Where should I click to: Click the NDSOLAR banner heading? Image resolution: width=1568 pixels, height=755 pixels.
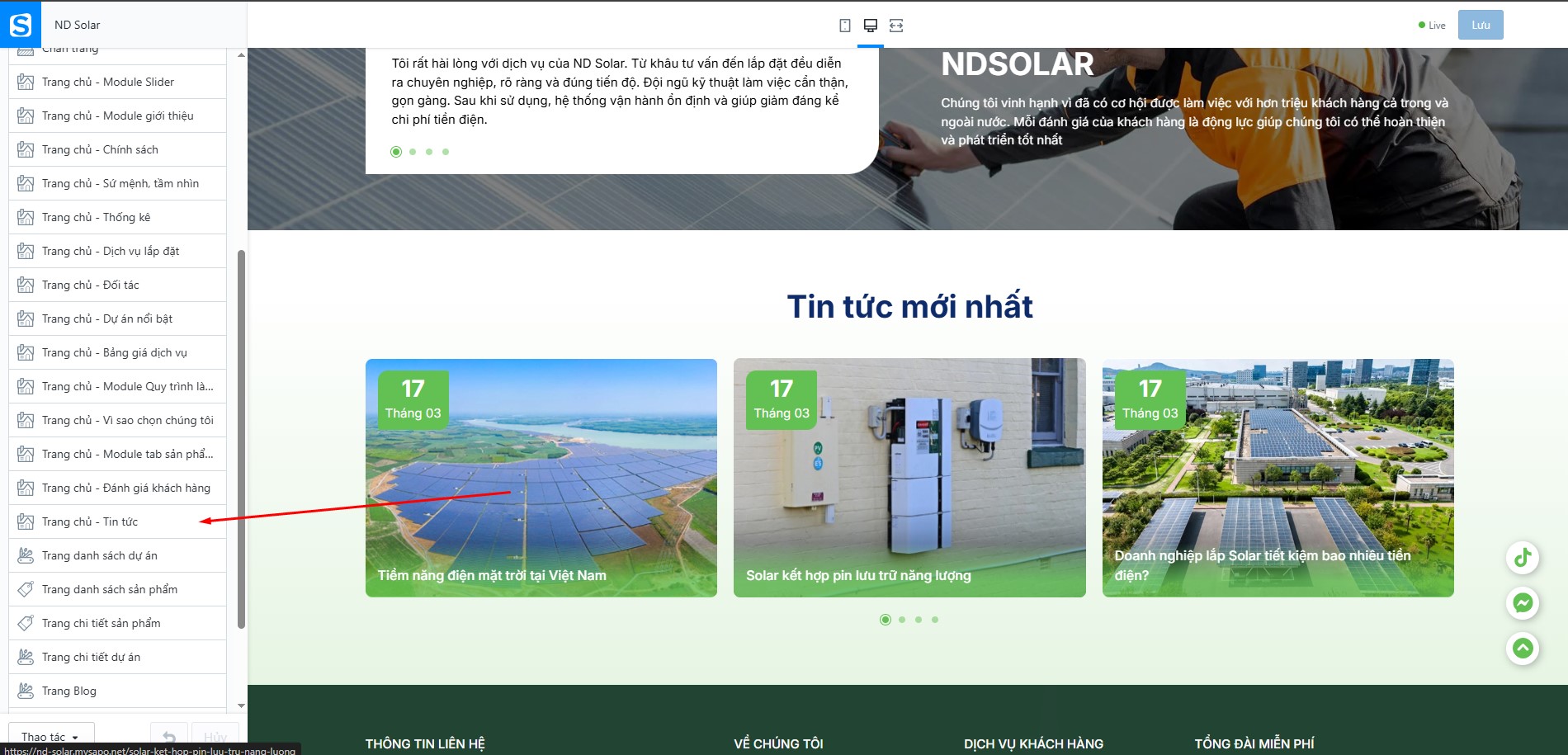[1018, 64]
